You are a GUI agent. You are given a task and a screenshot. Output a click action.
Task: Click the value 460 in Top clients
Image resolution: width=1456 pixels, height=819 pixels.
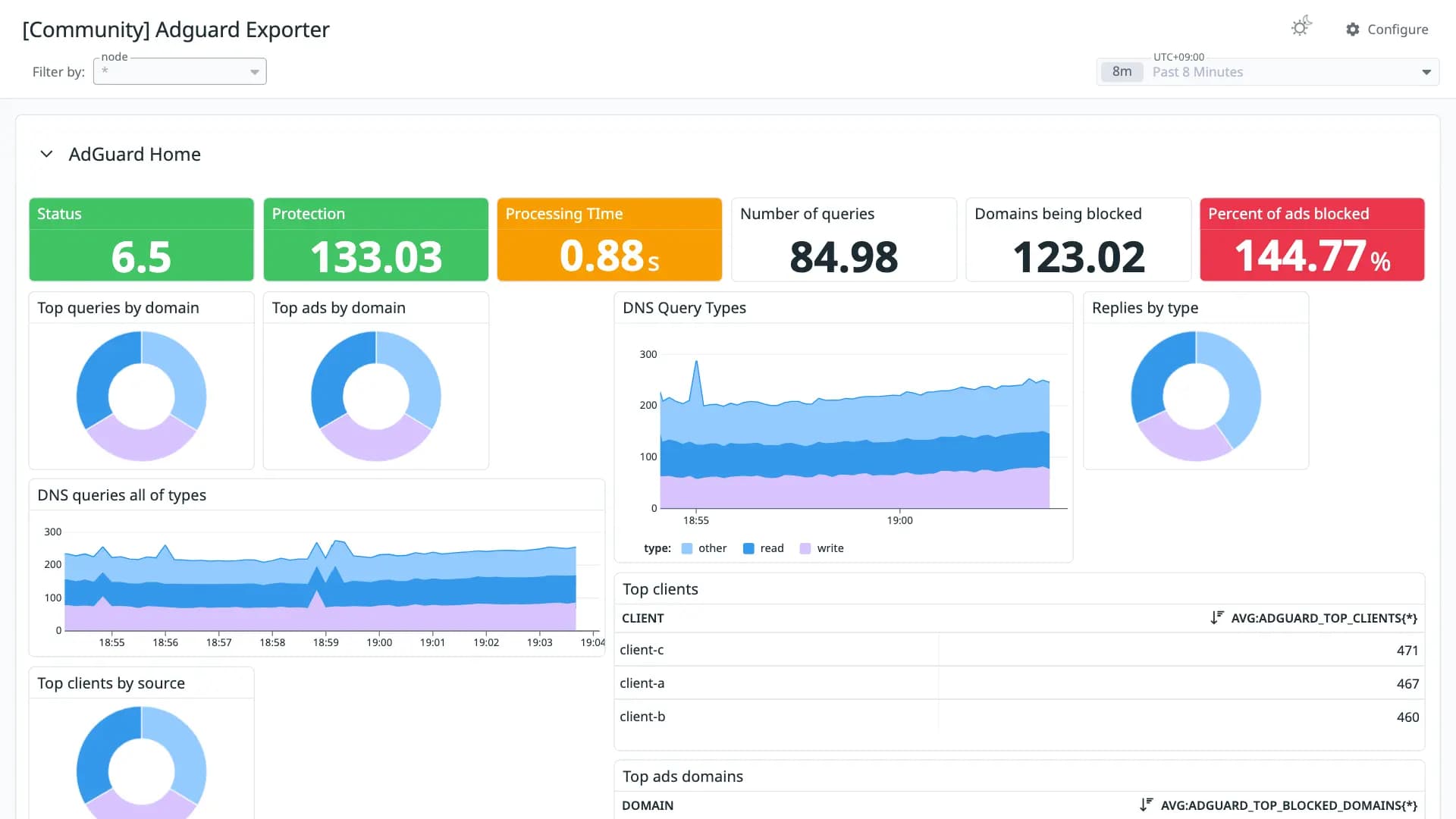tap(1407, 717)
